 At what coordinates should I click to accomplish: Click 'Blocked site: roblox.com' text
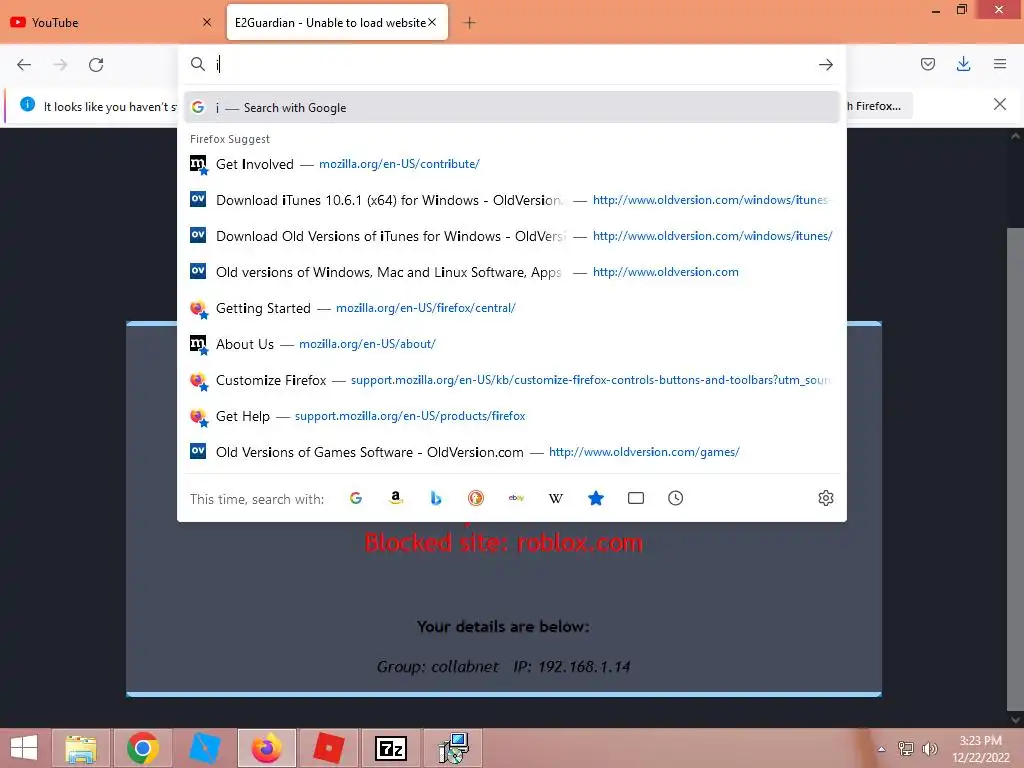coord(504,543)
